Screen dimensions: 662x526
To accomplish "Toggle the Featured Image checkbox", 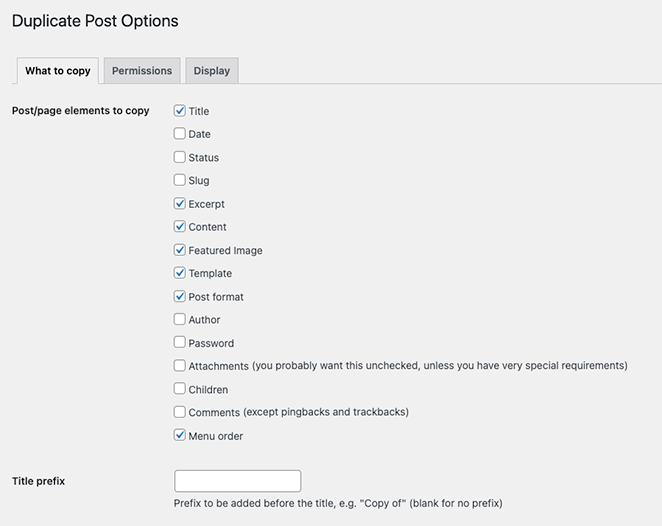I will [x=179, y=250].
